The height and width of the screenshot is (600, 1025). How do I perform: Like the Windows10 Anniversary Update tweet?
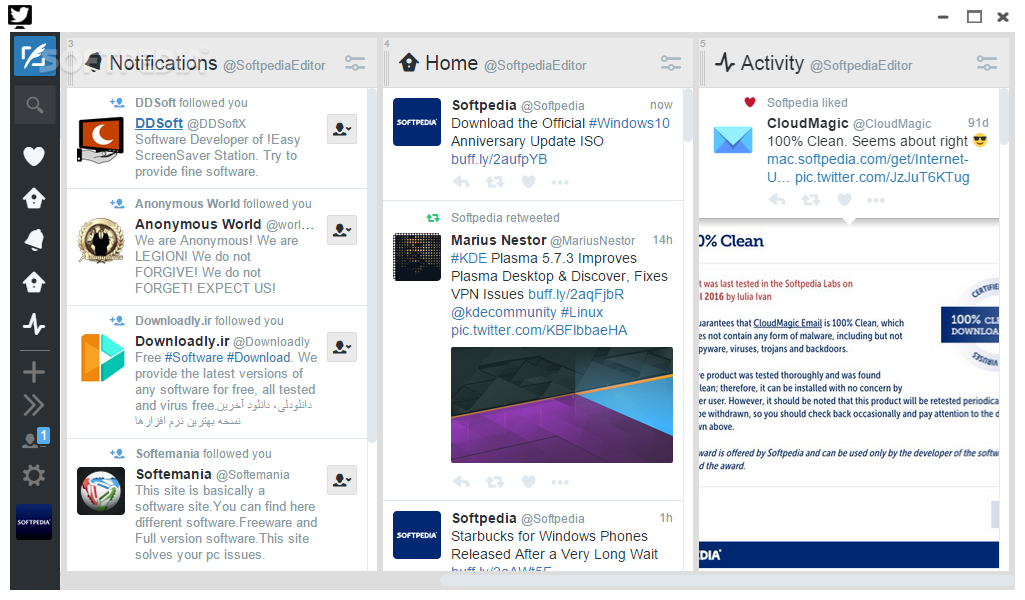pos(529,182)
